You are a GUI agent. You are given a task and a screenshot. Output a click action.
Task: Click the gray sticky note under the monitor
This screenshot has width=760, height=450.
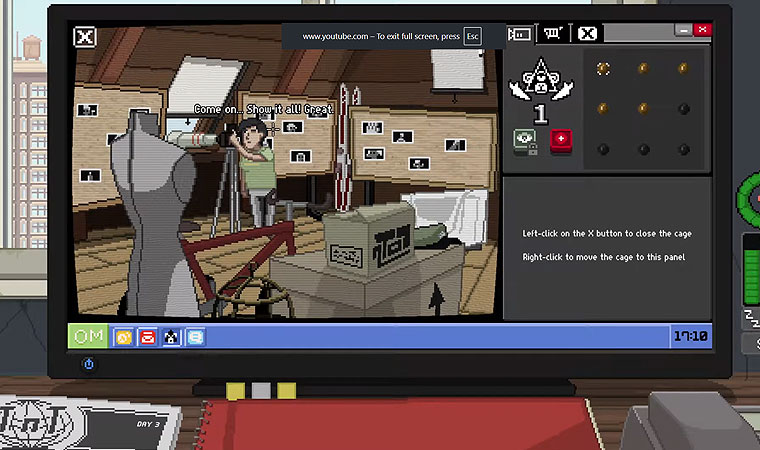point(261,390)
